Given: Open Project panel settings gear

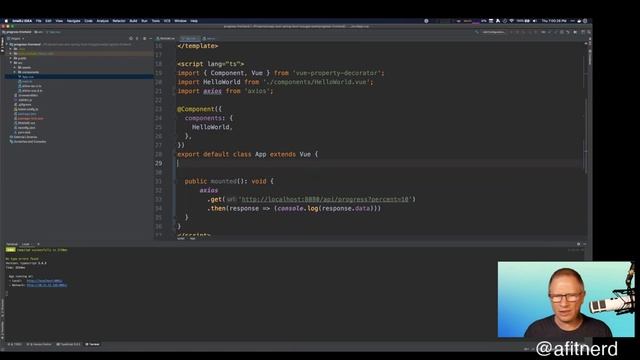Looking at the screenshot, I should click(x=144, y=38).
